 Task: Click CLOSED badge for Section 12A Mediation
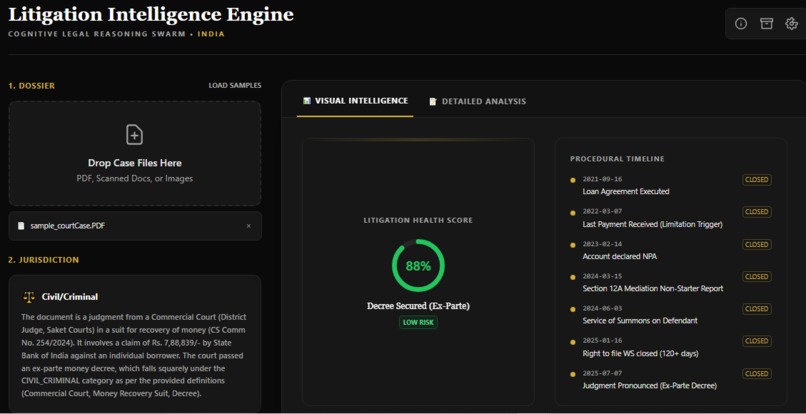point(757,276)
